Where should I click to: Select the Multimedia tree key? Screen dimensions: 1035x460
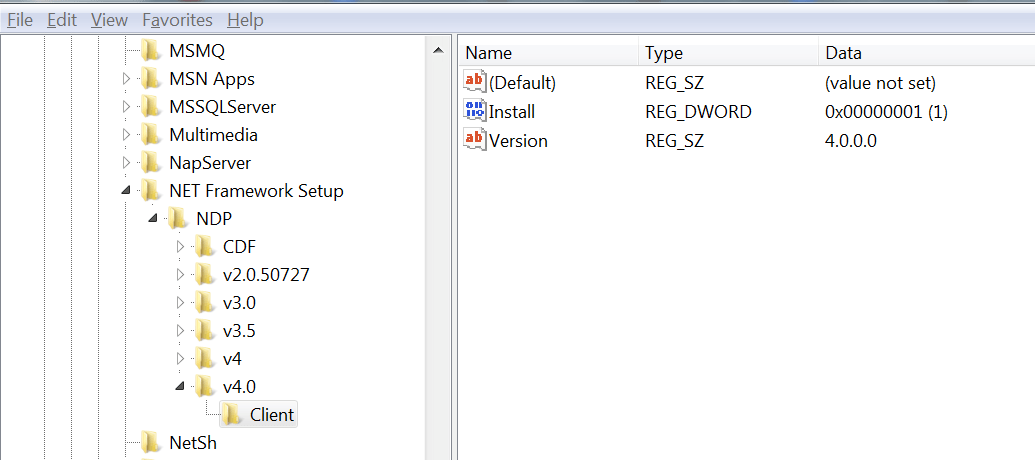(x=213, y=135)
